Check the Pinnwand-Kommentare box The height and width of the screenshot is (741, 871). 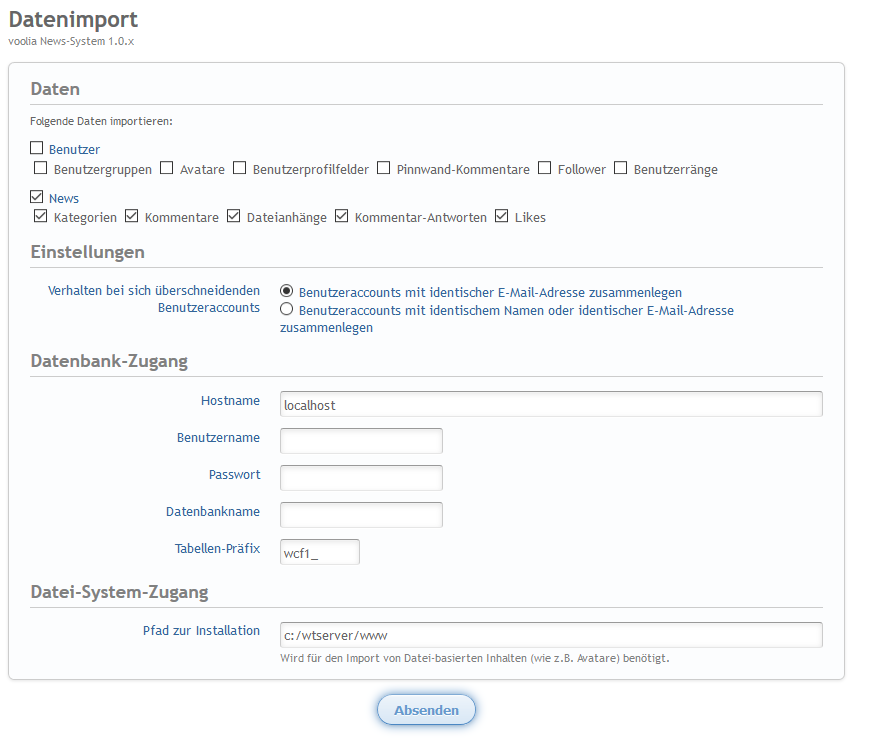[x=383, y=168]
